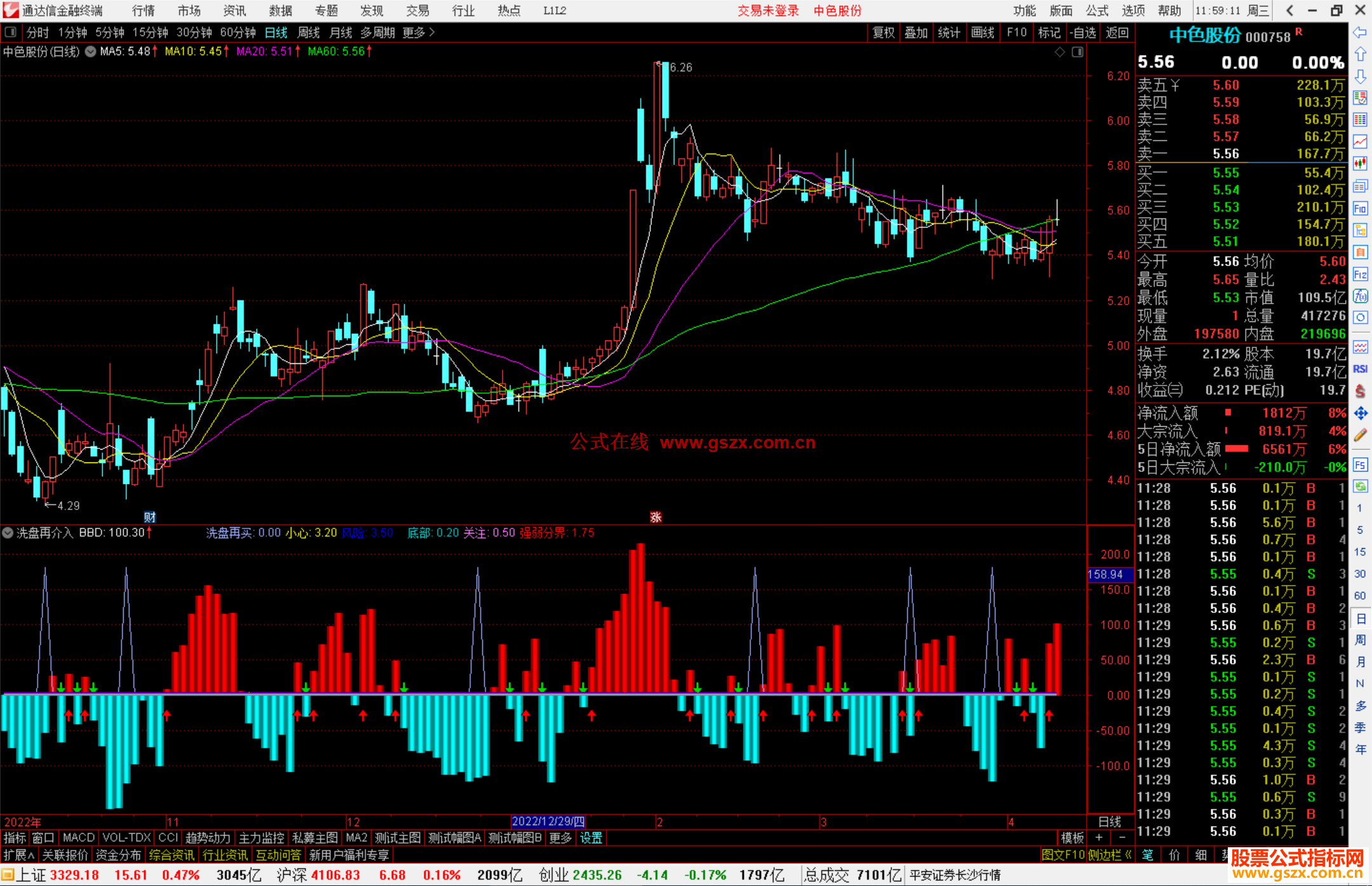The height and width of the screenshot is (886, 1372).
Task: Click the 设置 button in indicator bar
Action: (591, 838)
